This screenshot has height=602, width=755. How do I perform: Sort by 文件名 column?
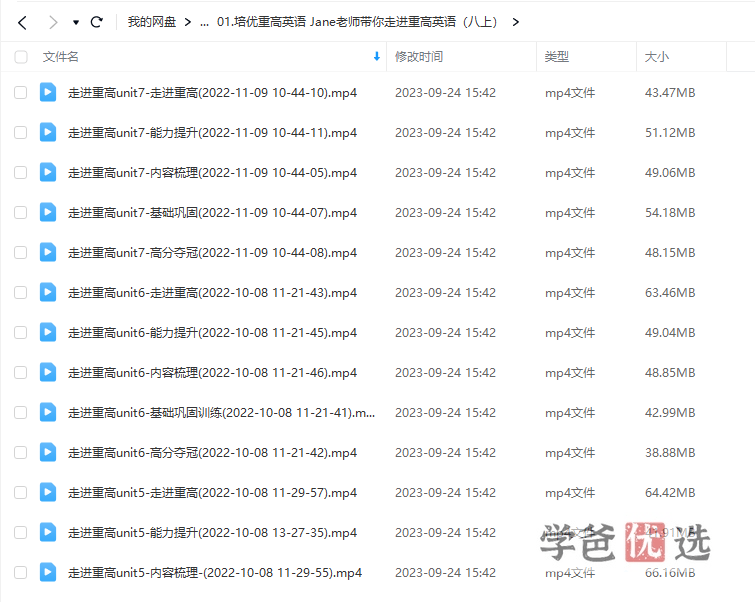(61, 57)
